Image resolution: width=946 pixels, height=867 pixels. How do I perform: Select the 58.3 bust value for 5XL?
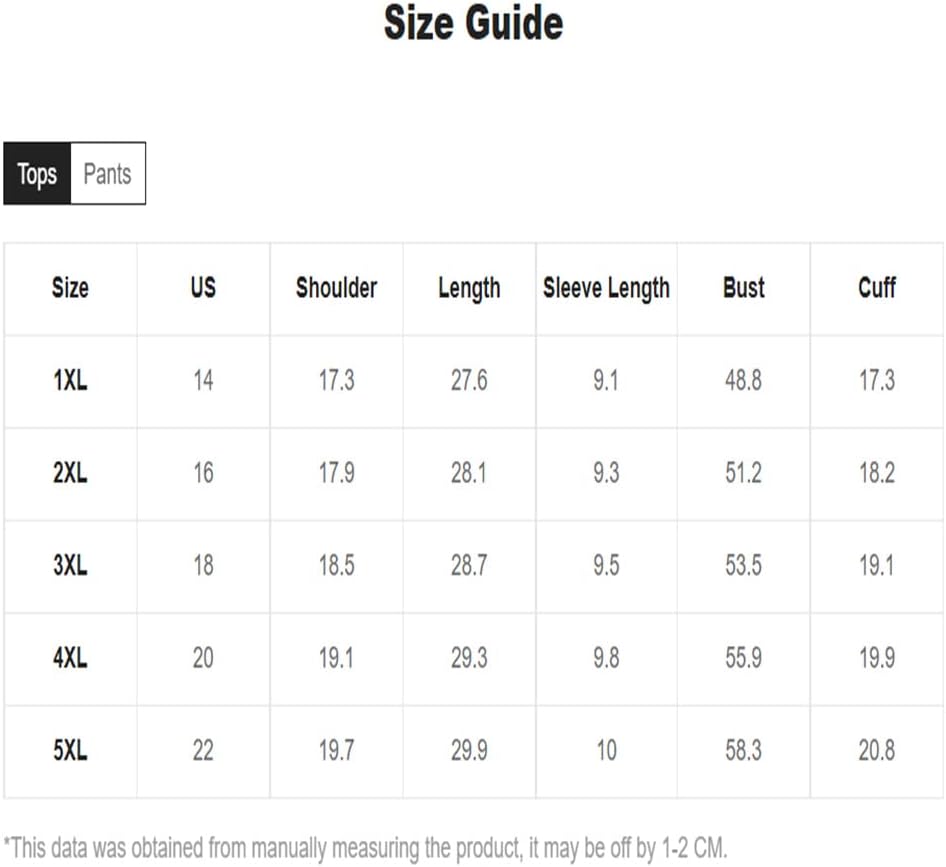744,751
